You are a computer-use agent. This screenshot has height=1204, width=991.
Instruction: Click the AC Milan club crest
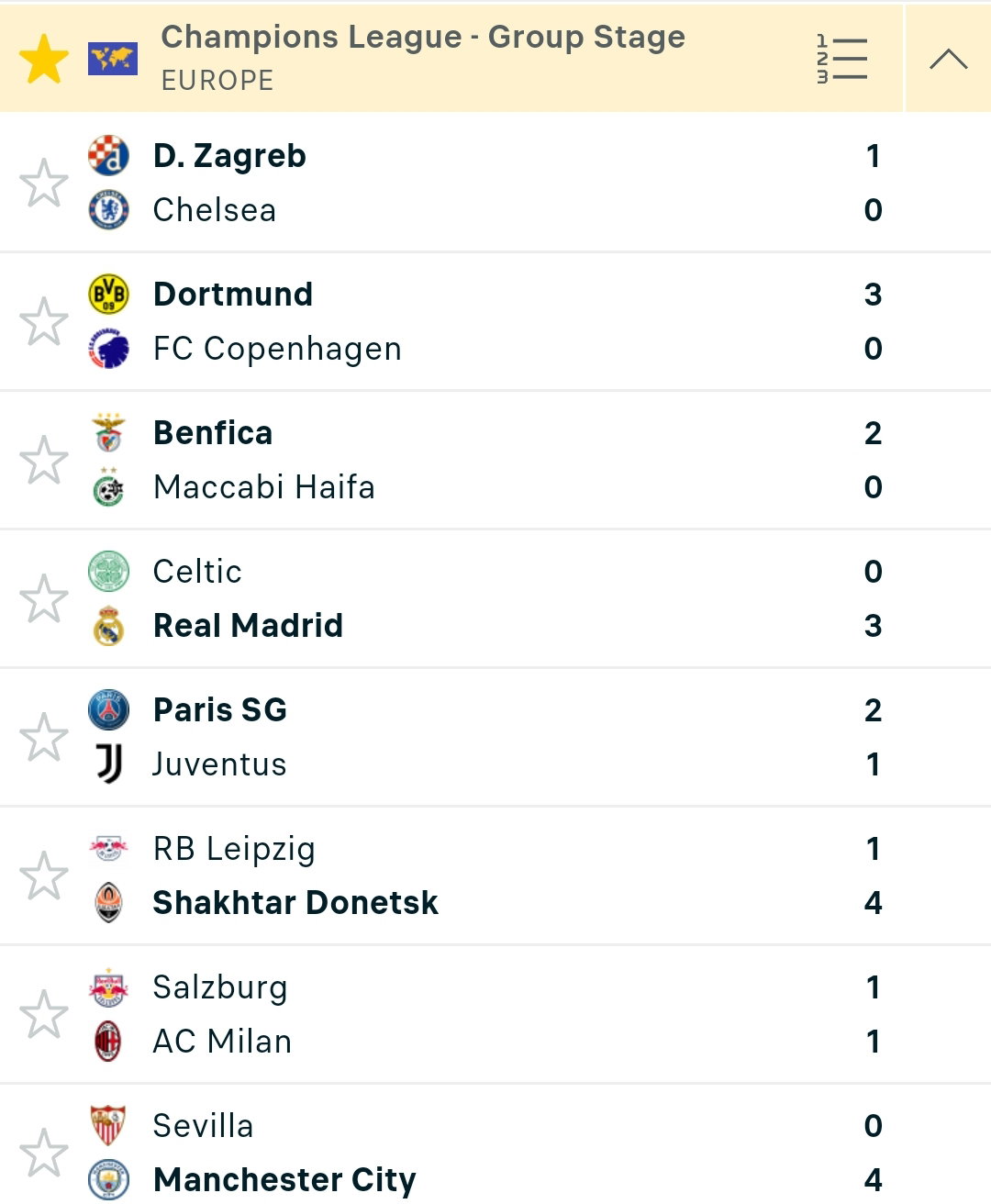coord(108,1042)
